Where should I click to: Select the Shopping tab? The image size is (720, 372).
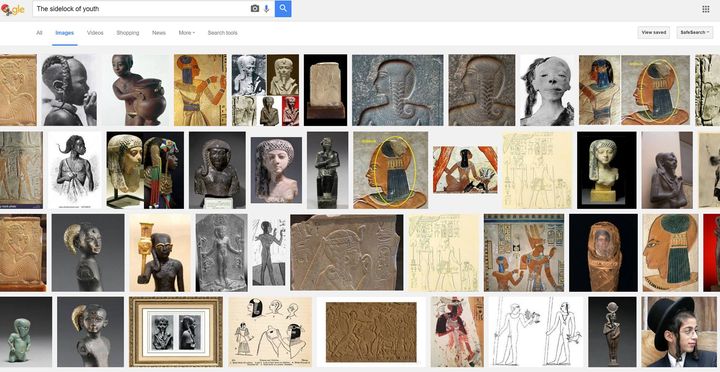[x=128, y=33]
